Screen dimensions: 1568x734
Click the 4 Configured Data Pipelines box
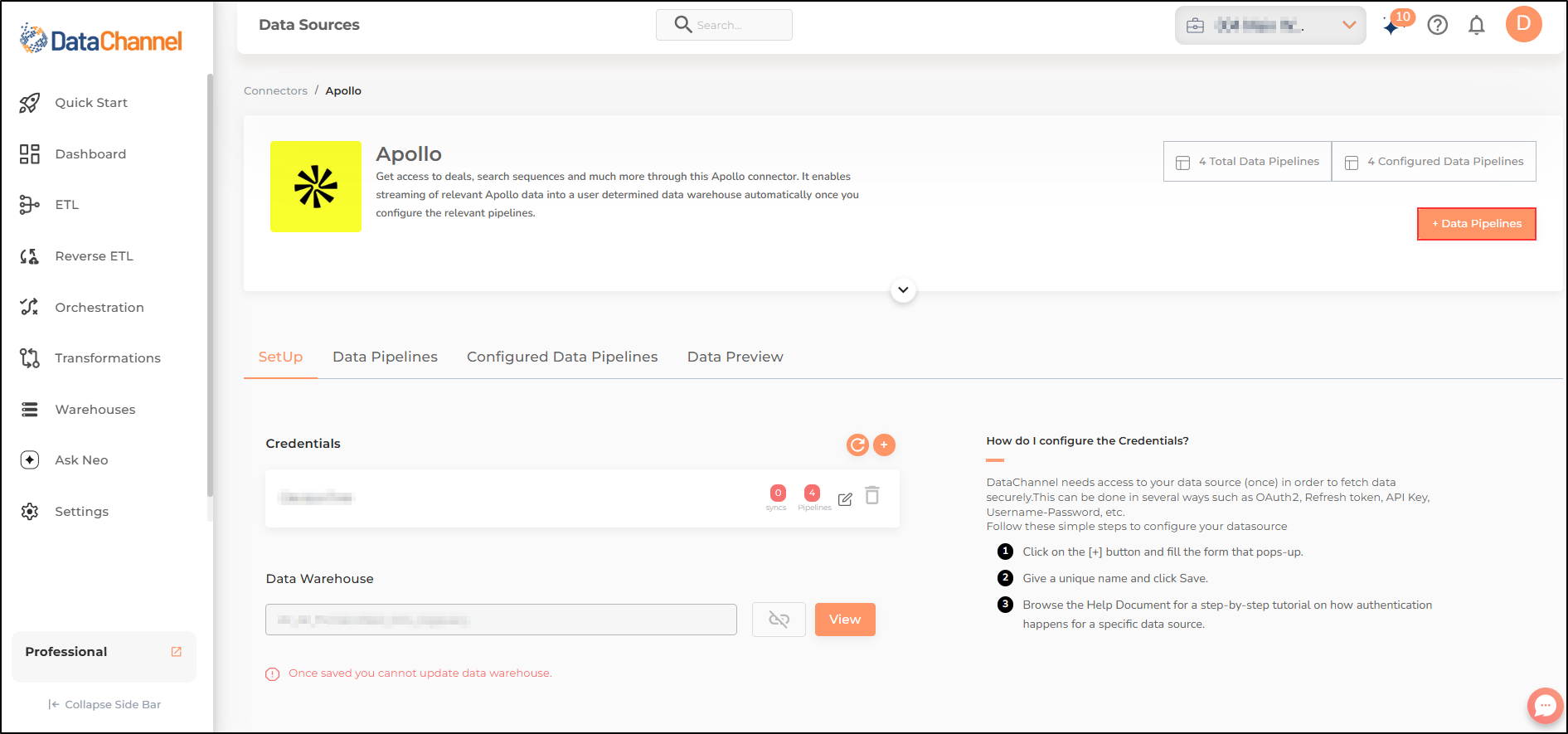1434,162
